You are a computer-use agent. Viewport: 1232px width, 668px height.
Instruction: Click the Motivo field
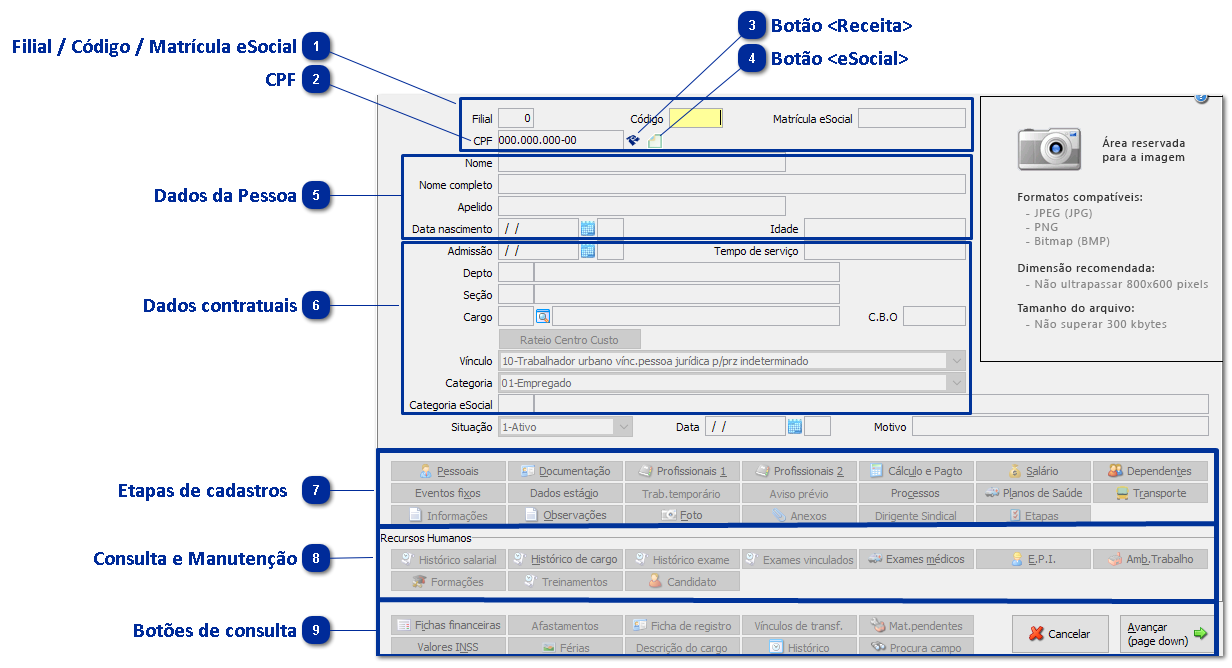[x=1060, y=426]
